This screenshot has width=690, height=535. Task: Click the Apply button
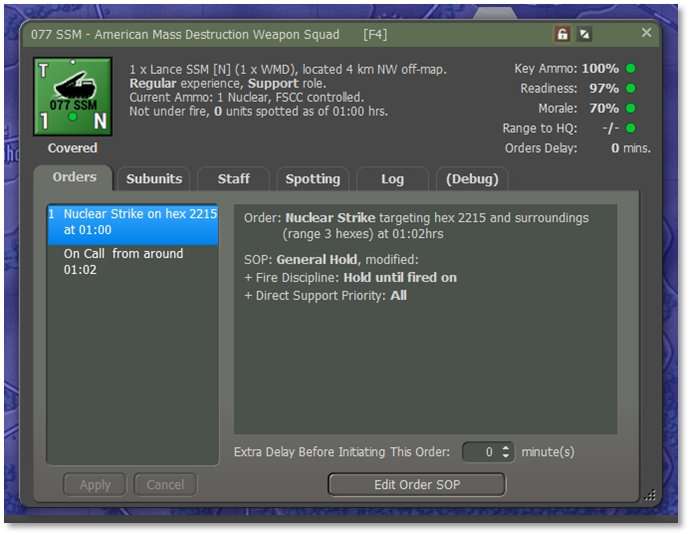click(95, 485)
